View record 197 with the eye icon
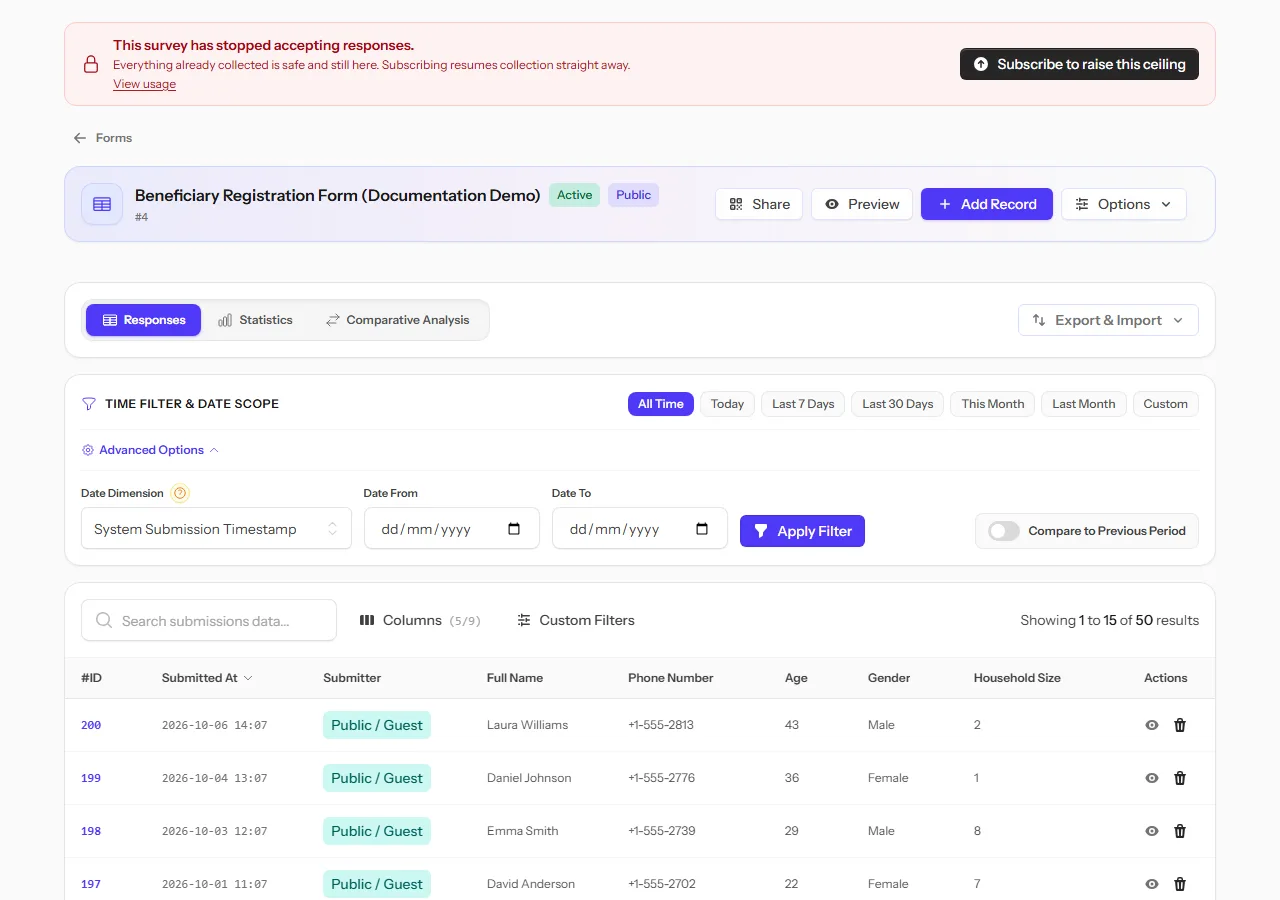The image size is (1280, 900). (1152, 884)
